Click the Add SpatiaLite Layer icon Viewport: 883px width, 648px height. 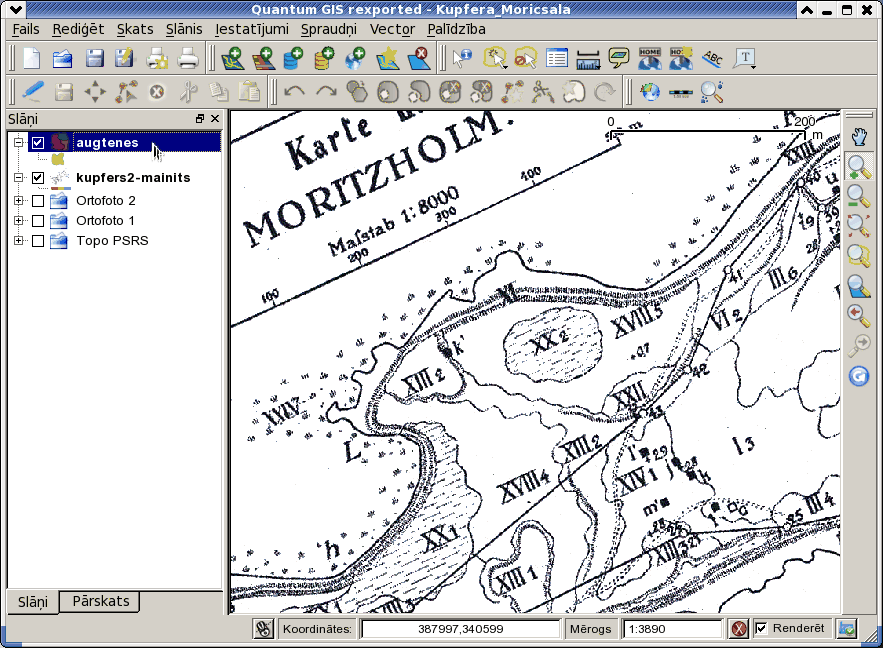pos(324,59)
